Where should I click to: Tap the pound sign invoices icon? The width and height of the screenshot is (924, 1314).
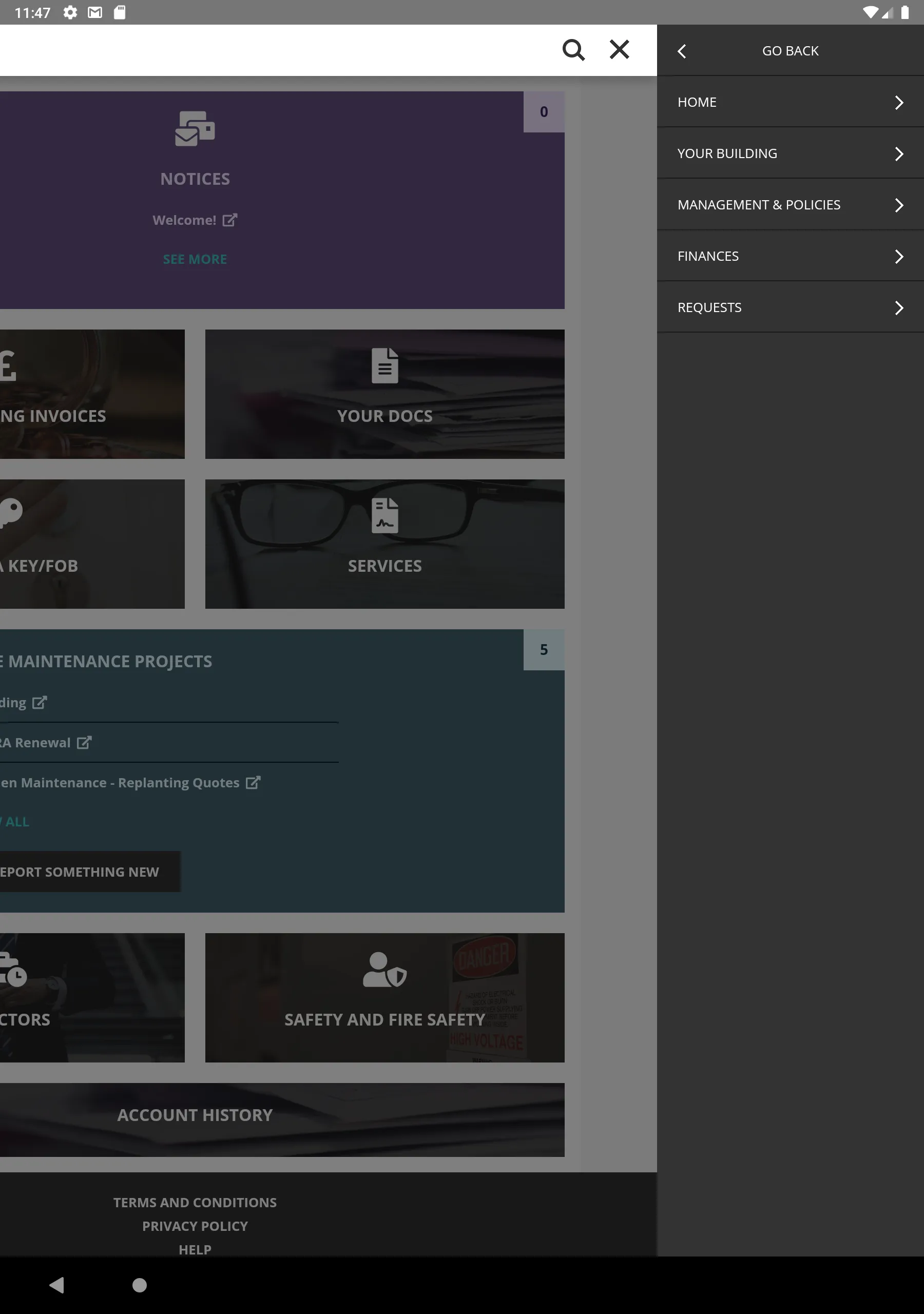[8, 365]
